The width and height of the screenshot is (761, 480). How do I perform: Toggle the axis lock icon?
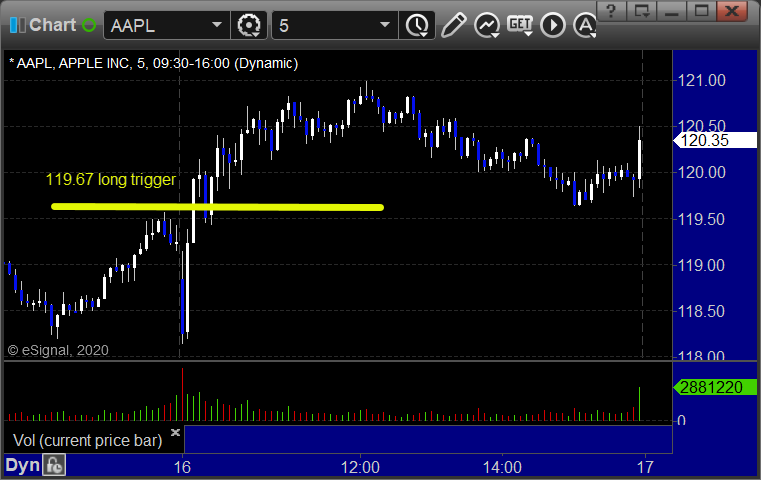coord(54,465)
